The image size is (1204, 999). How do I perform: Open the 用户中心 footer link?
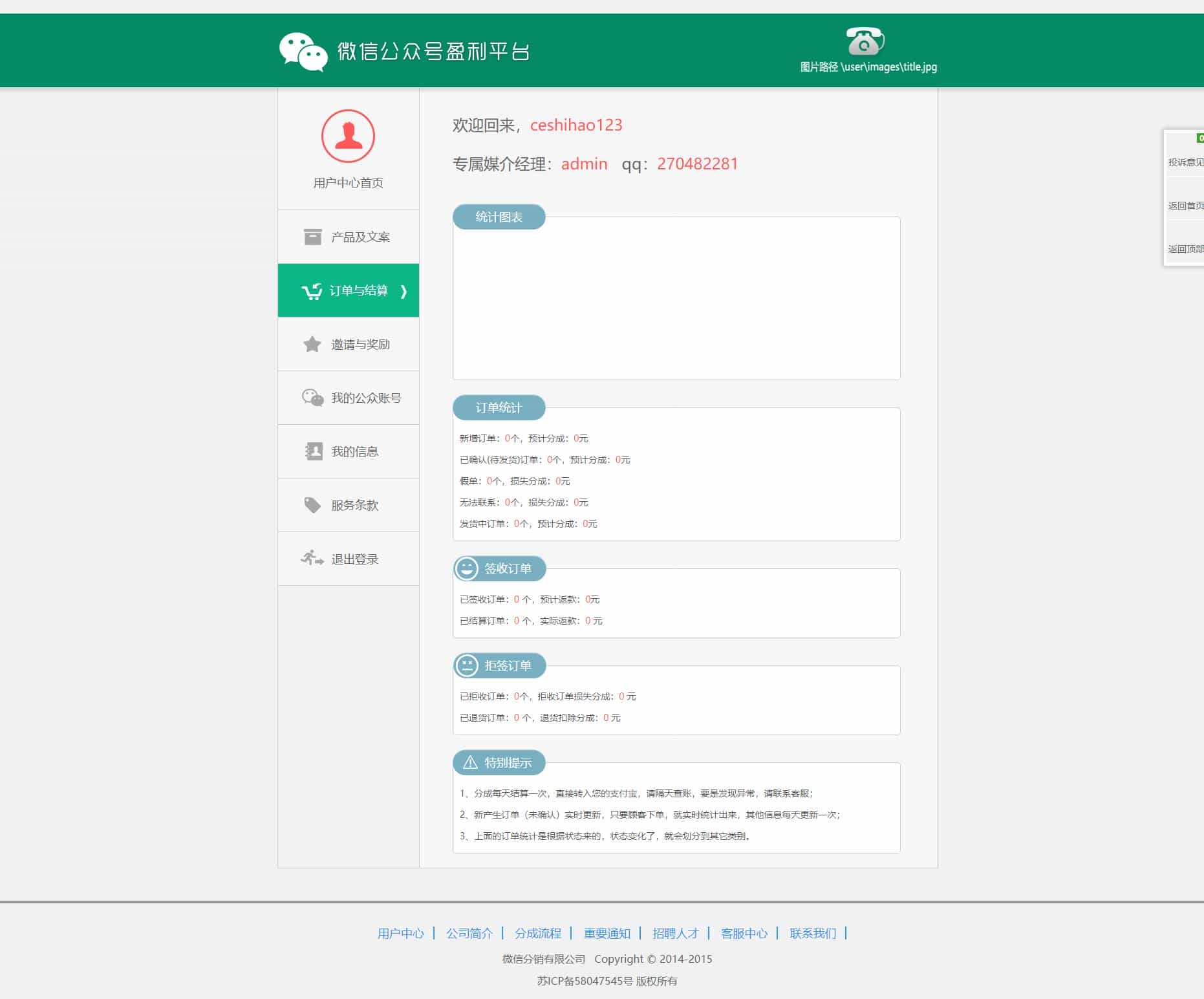pyautogui.click(x=401, y=933)
